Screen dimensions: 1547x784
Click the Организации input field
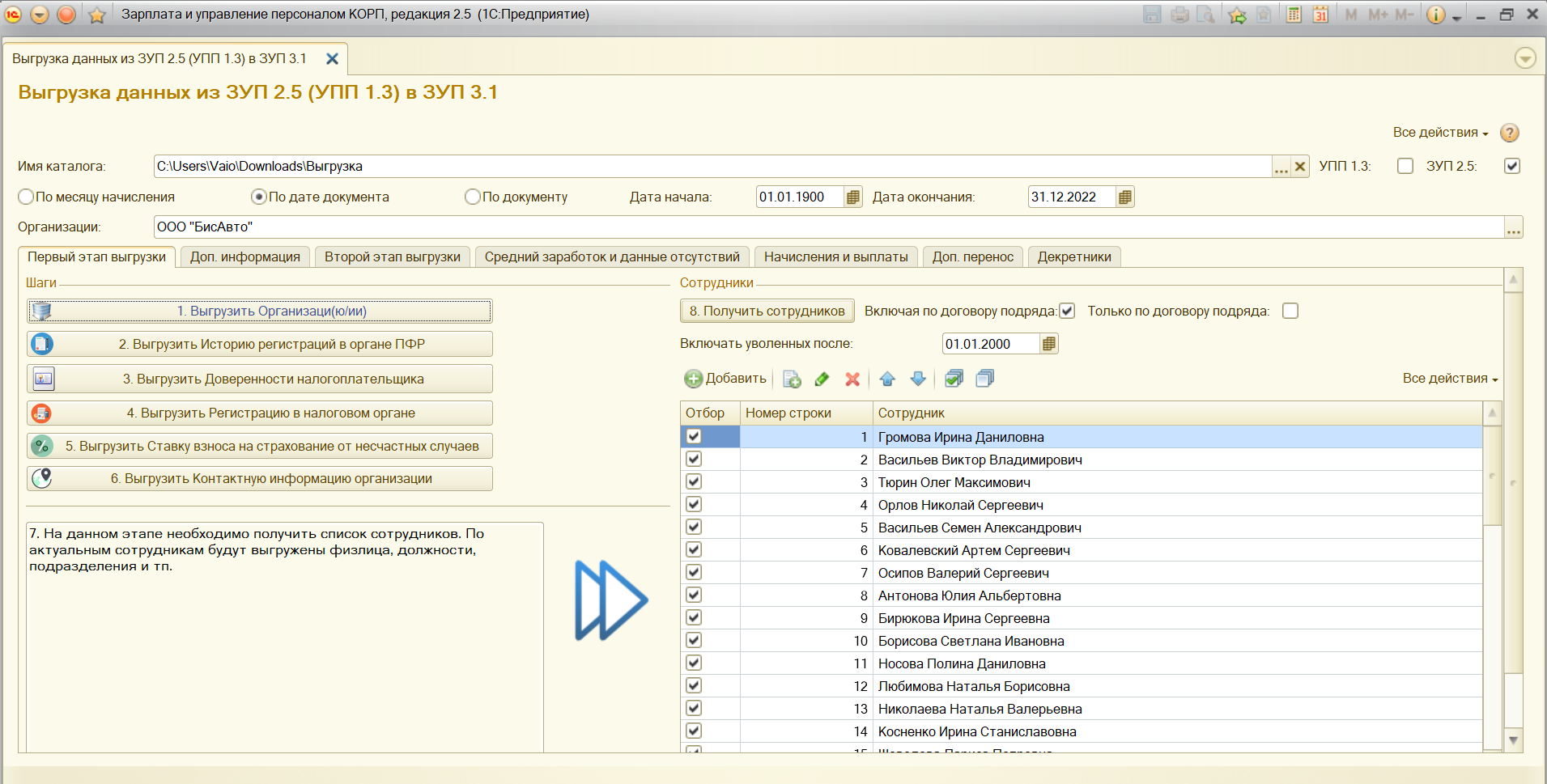[828, 227]
